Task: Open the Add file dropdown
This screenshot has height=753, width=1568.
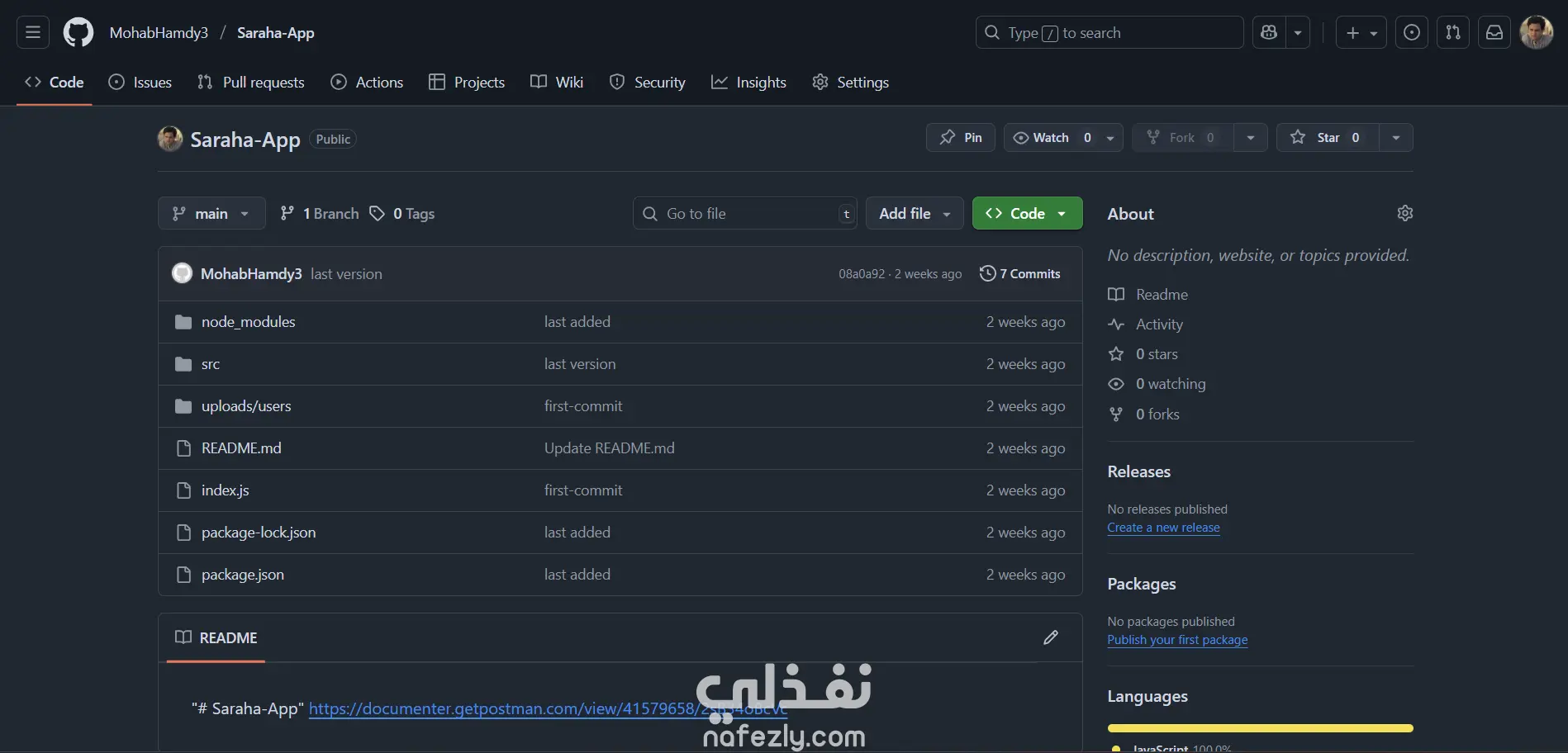Action: click(x=915, y=213)
